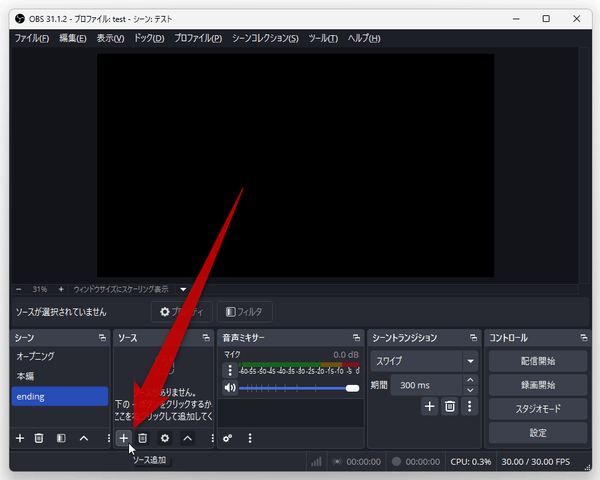Open the preview scaling dropdown arrow
Viewport: 600px width, 480px height.
click(x=183, y=289)
